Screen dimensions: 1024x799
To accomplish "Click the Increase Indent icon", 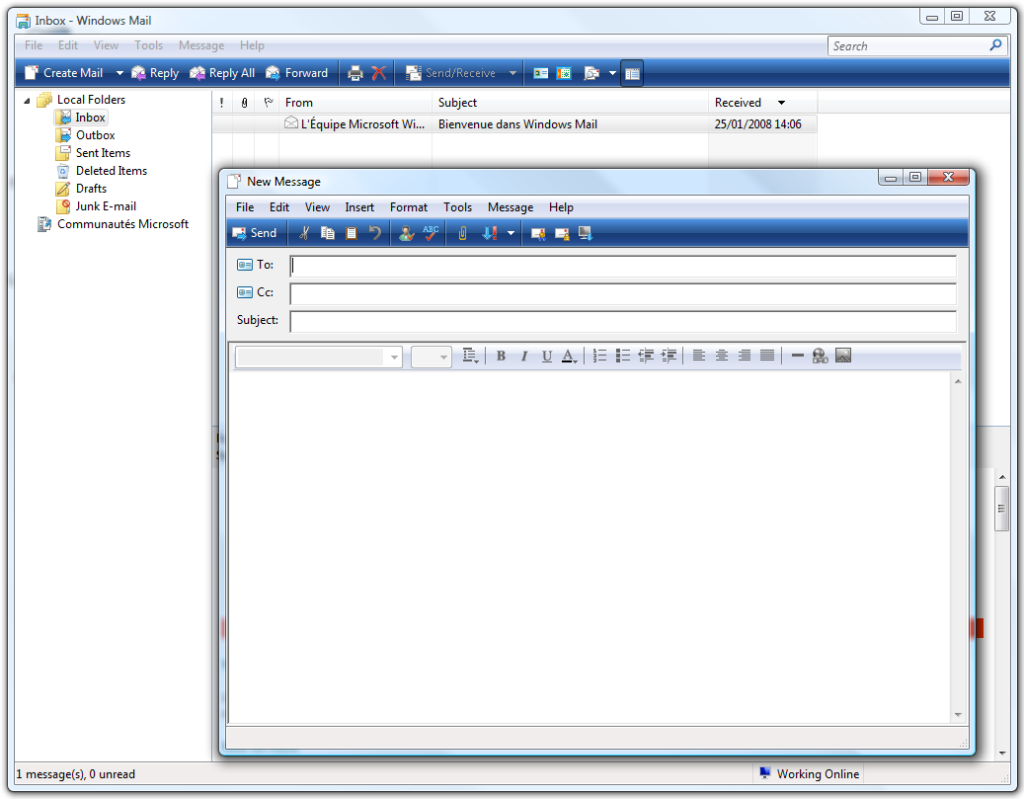I will pyautogui.click(x=669, y=355).
